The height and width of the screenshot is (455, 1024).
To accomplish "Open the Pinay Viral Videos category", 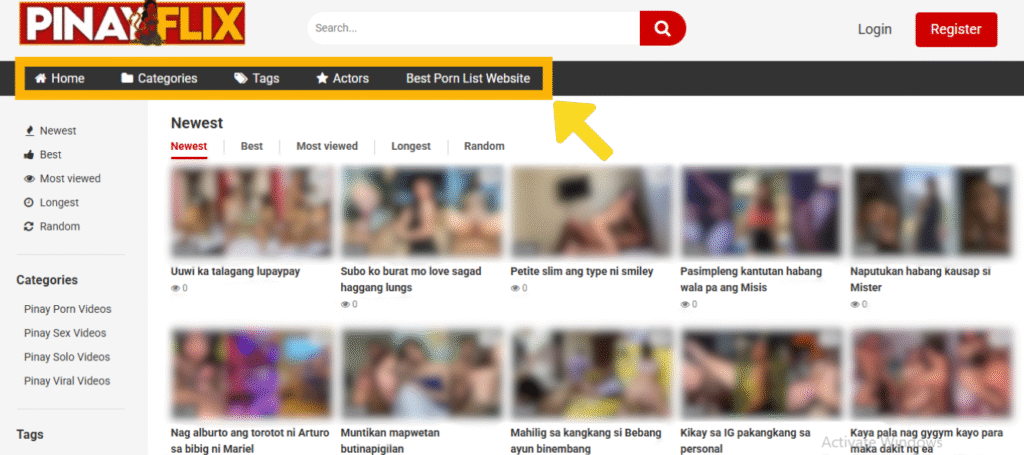I will 67,381.
